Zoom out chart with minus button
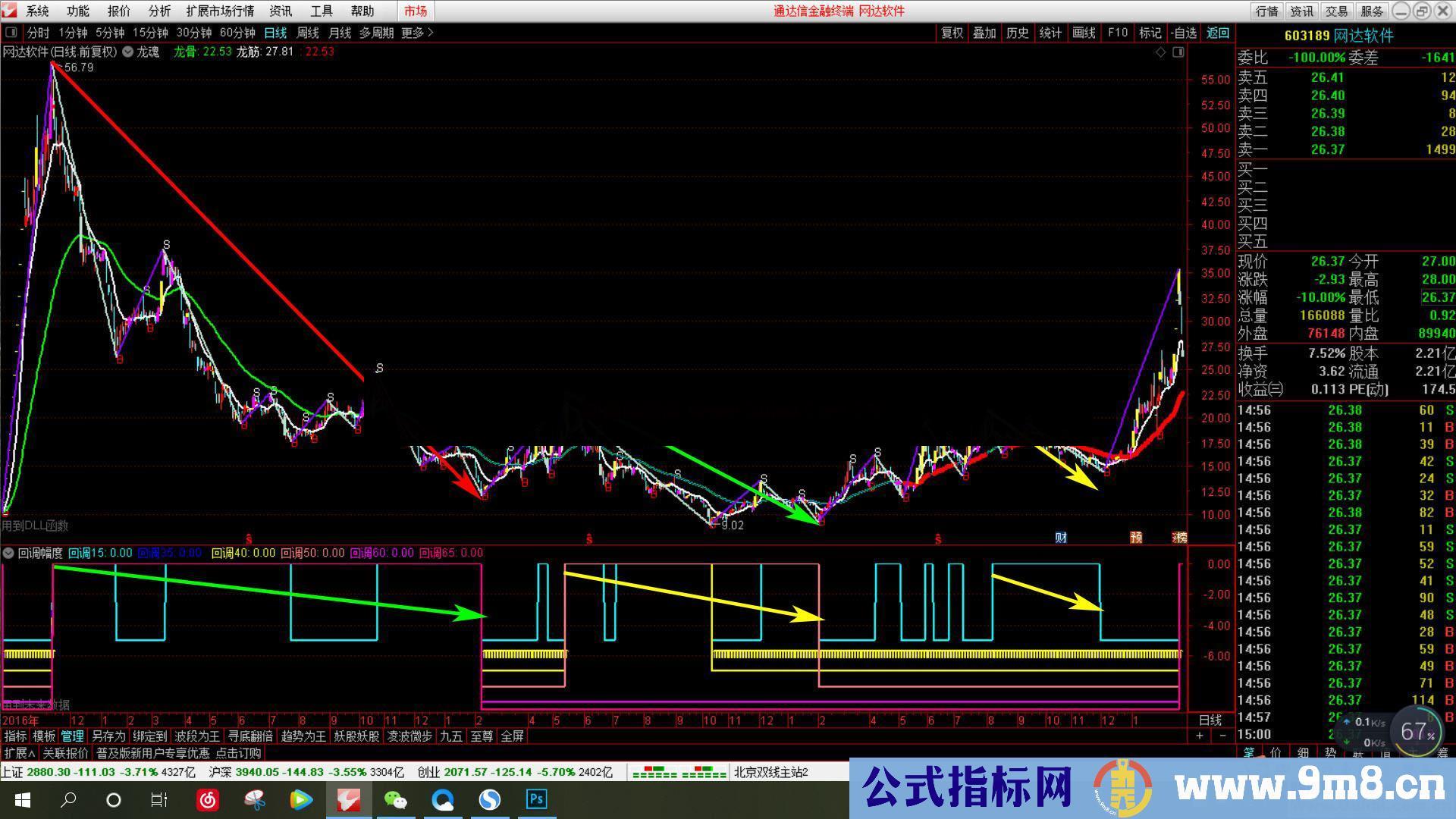 [1222, 736]
